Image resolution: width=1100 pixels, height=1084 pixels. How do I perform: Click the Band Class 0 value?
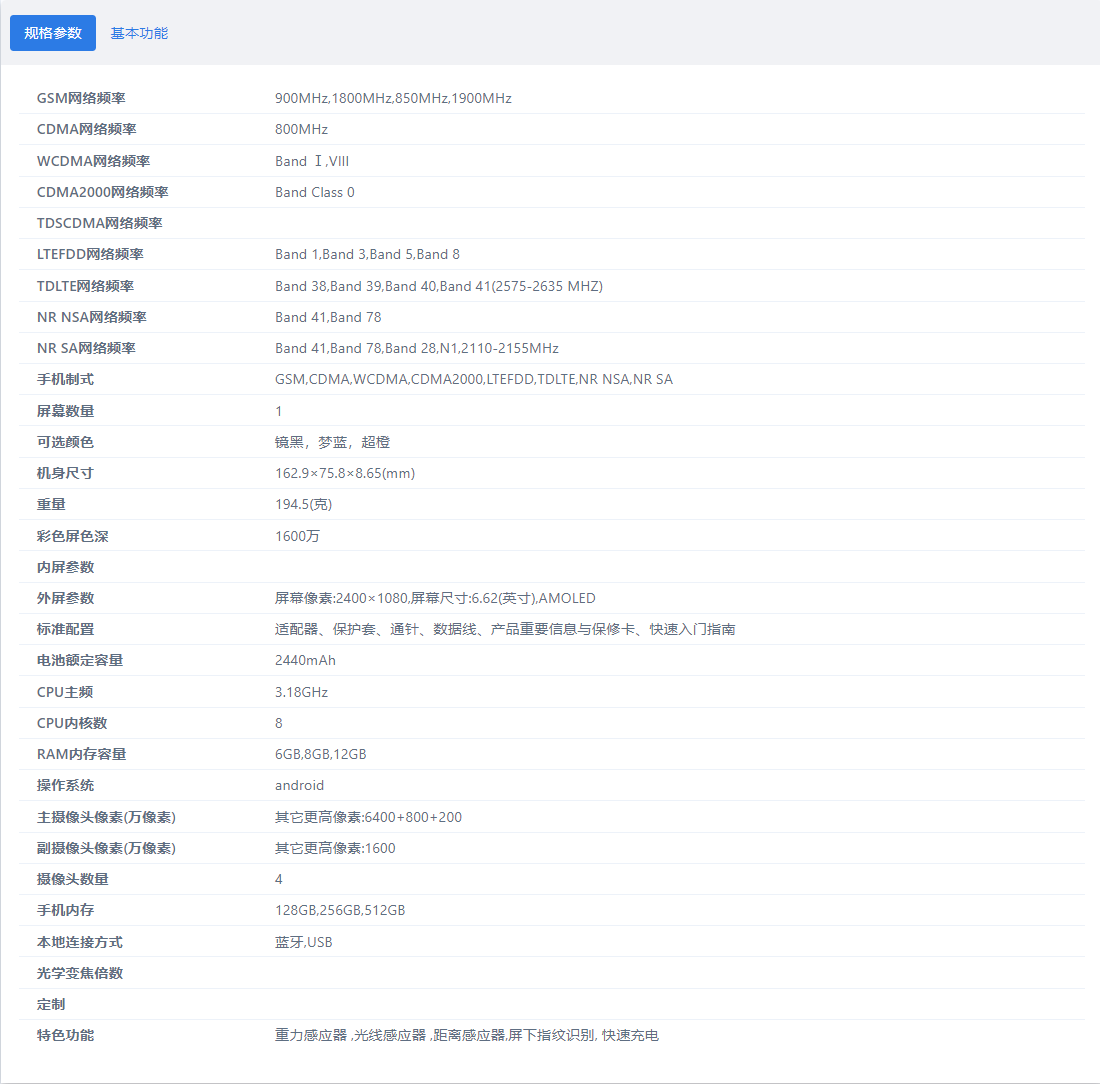(314, 192)
